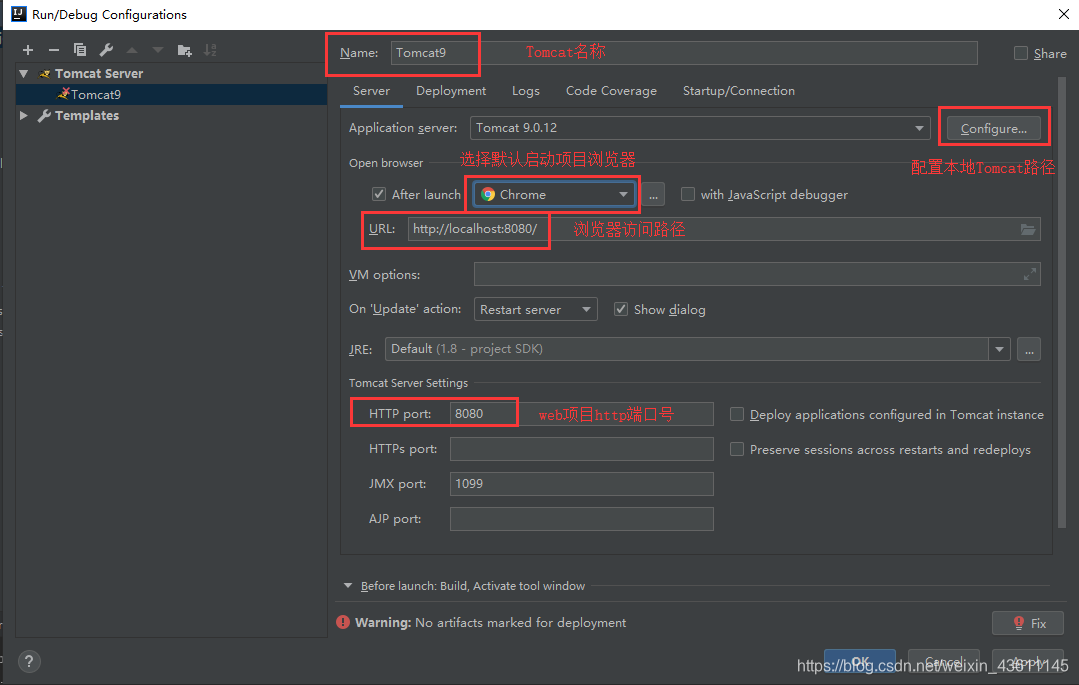Click the red warning icon

click(343, 622)
